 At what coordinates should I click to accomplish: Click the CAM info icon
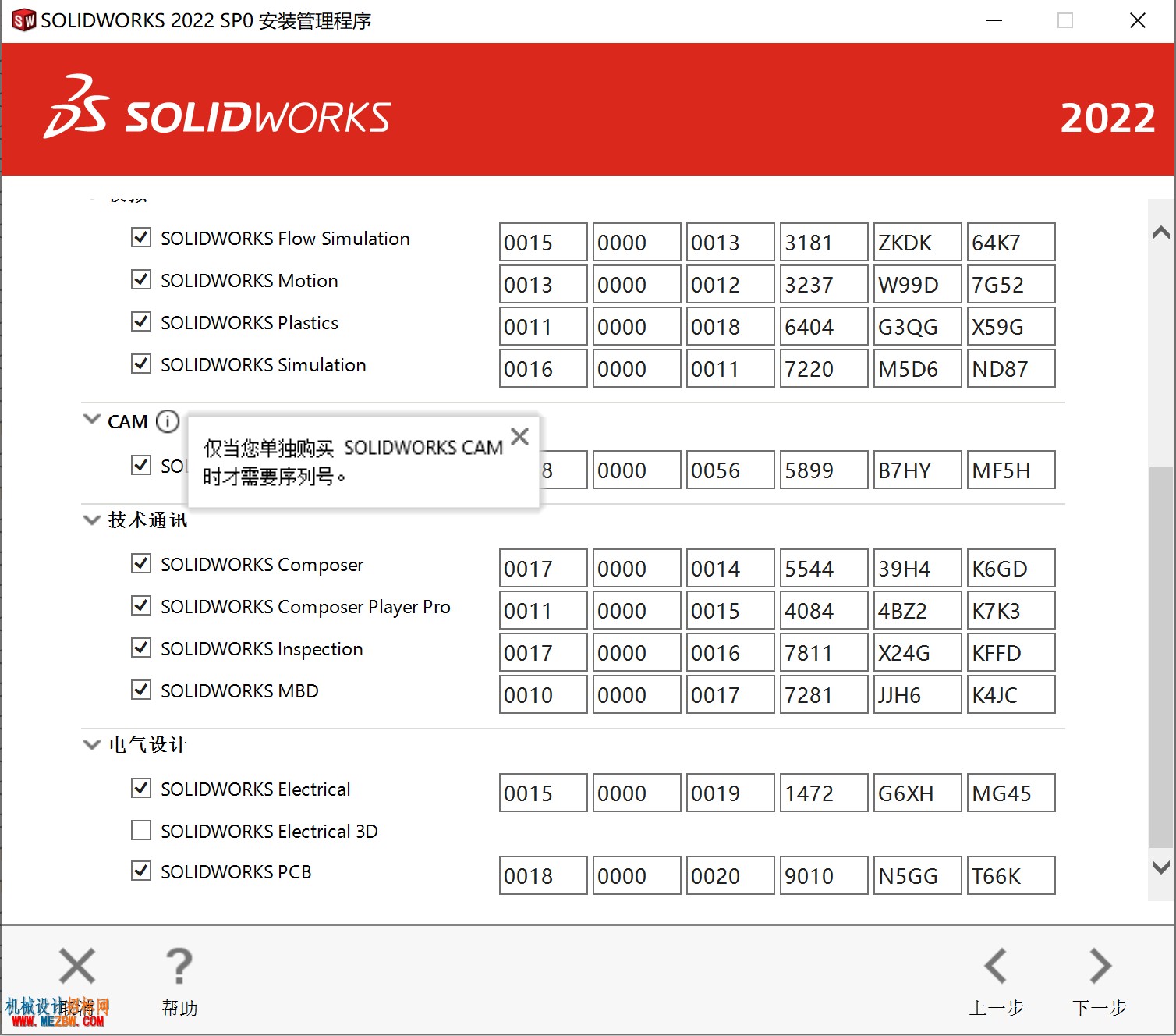[x=168, y=421]
